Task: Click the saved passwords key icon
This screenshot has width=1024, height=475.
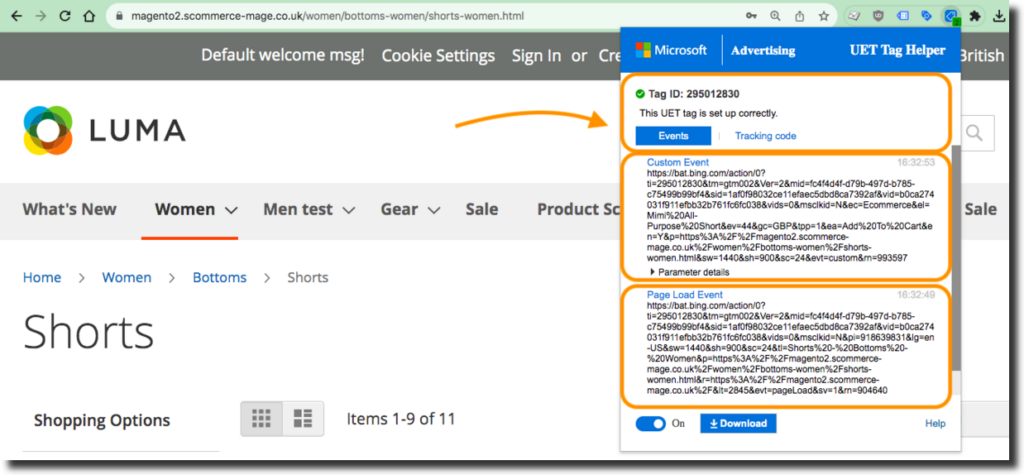Action: (750, 16)
